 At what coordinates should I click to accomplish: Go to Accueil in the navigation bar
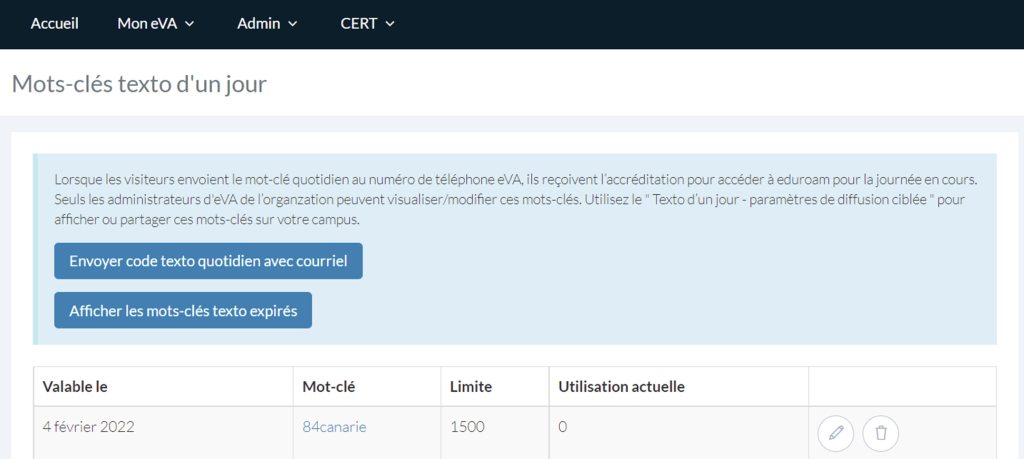point(54,24)
